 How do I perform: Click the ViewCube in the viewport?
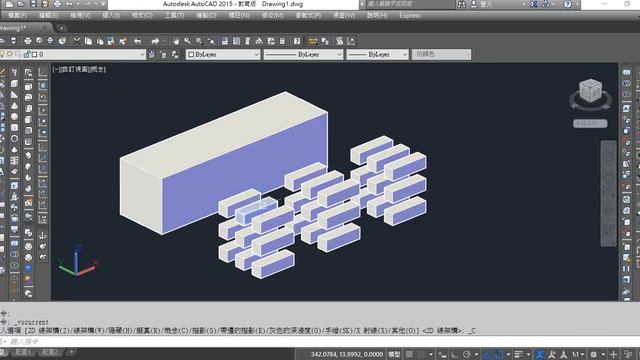(590, 91)
